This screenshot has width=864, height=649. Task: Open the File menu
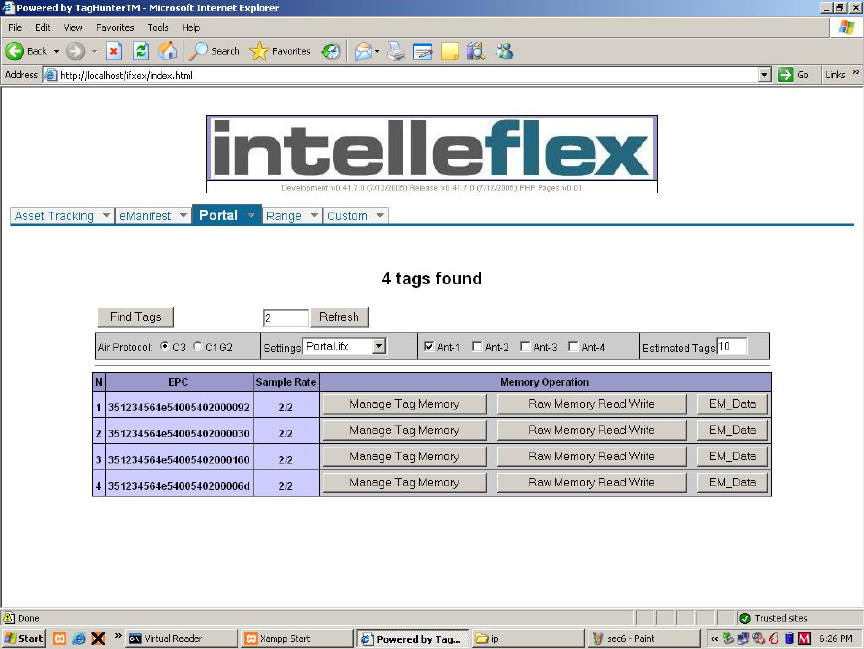(15, 28)
